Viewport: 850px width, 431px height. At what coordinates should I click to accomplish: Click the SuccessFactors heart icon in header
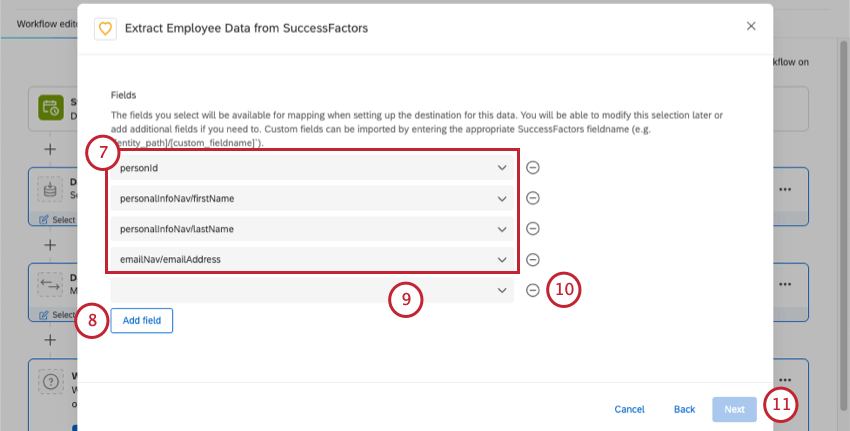pos(105,29)
